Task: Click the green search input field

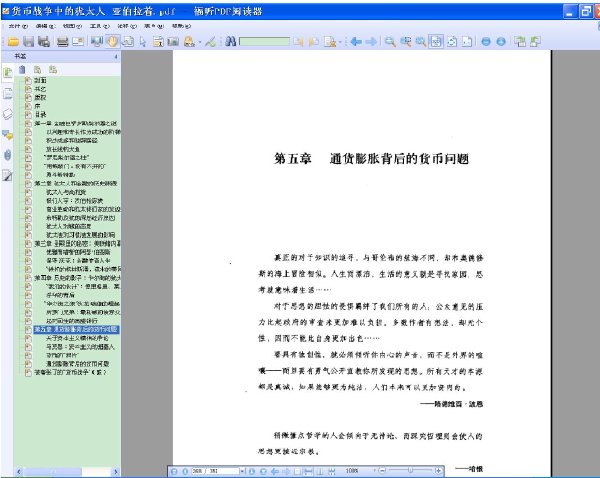Action: coord(264,41)
